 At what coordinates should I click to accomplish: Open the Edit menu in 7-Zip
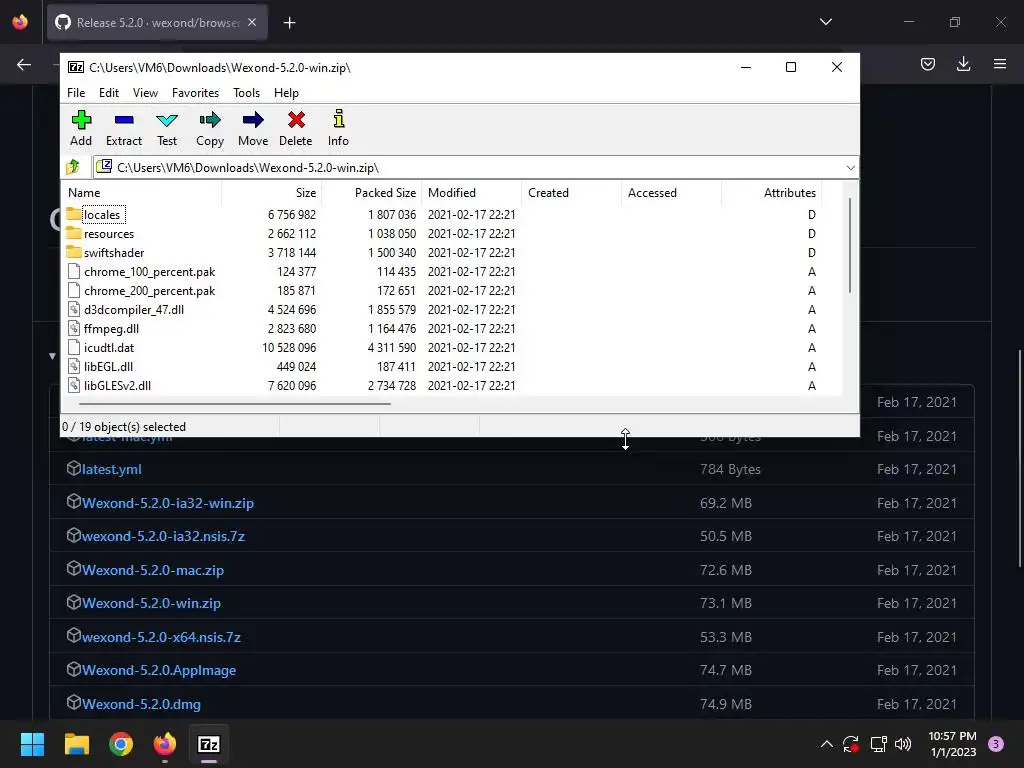(x=108, y=93)
